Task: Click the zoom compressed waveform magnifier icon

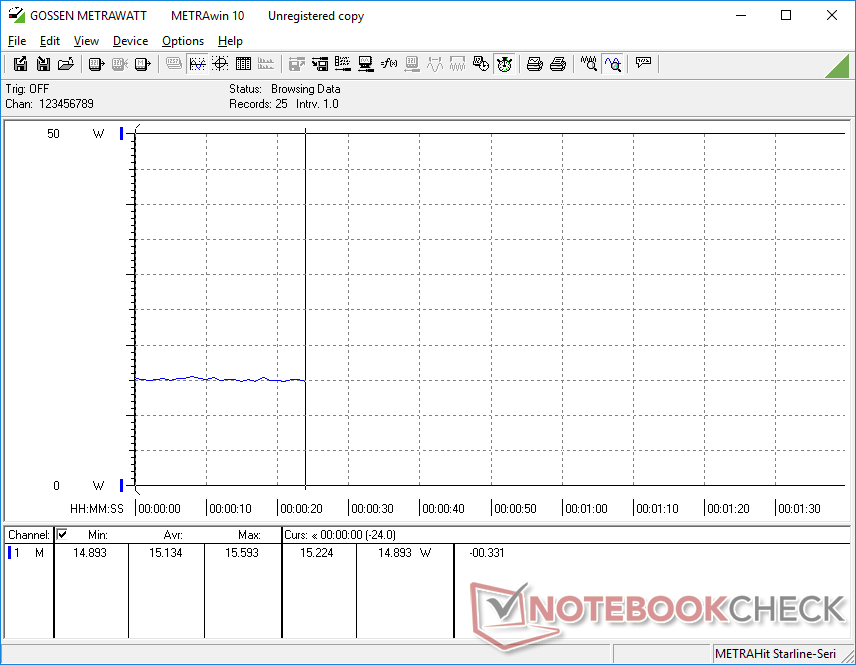Action: click(x=588, y=64)
